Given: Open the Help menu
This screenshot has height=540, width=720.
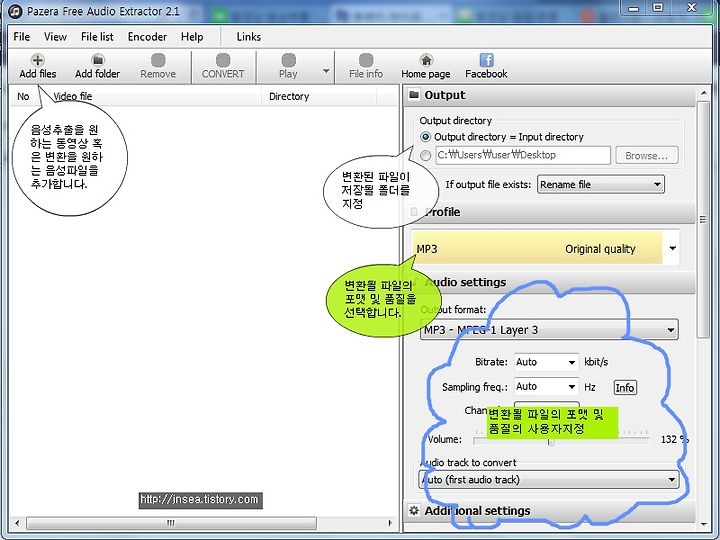Looking at the screenshot, I should tap(192, 37).
